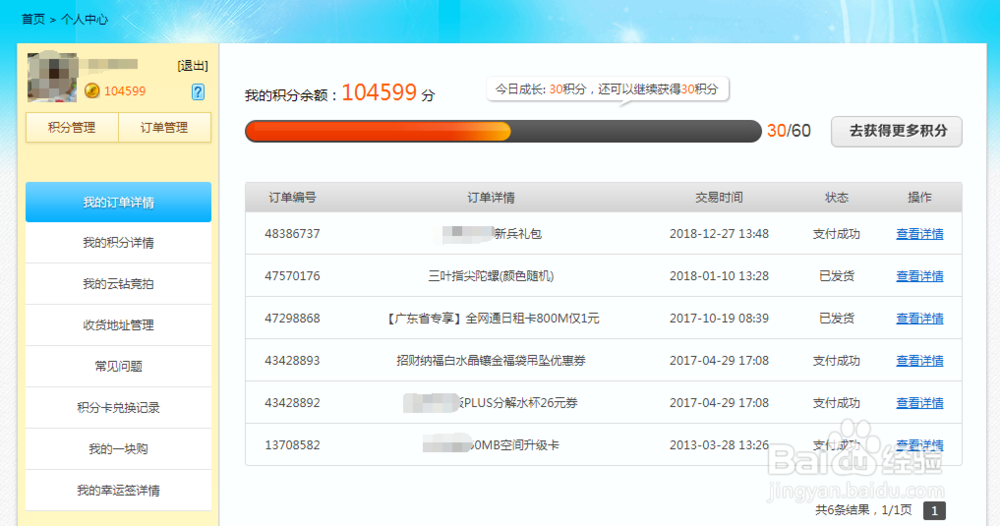1000x526 pixels.
Task: Click the 30/60 progress value
Action: (x=788, y=131)
